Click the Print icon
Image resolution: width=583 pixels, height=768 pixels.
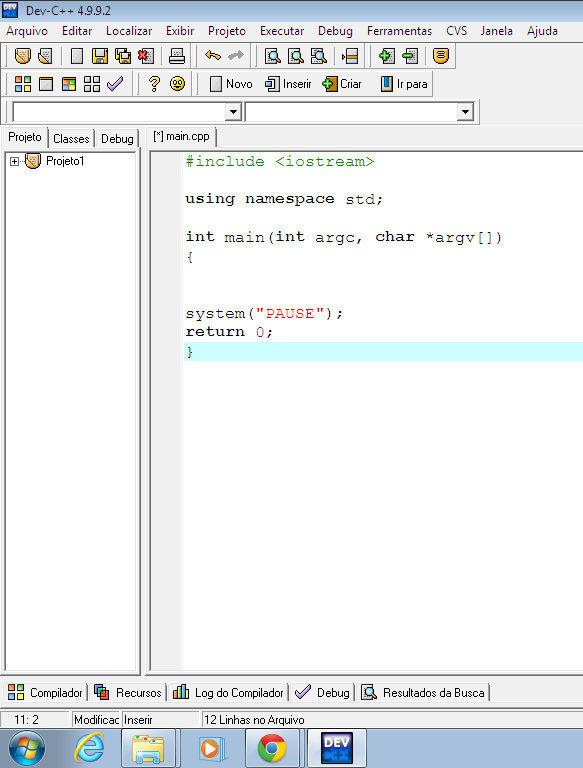[177, 56]
